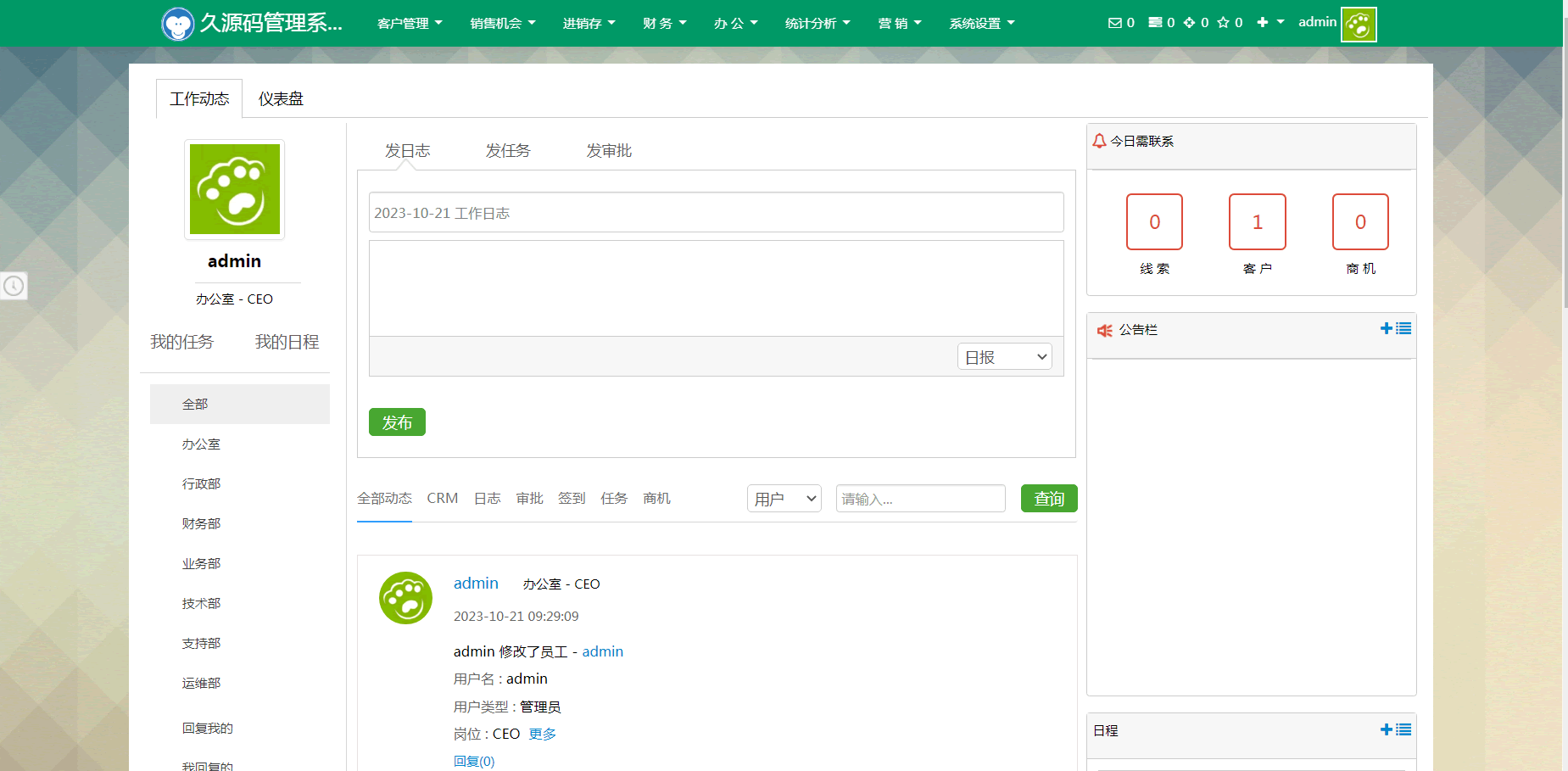
Task: Switch to the 仪表盘 tab
Action: pyautogui.click(x=281, y=99)
